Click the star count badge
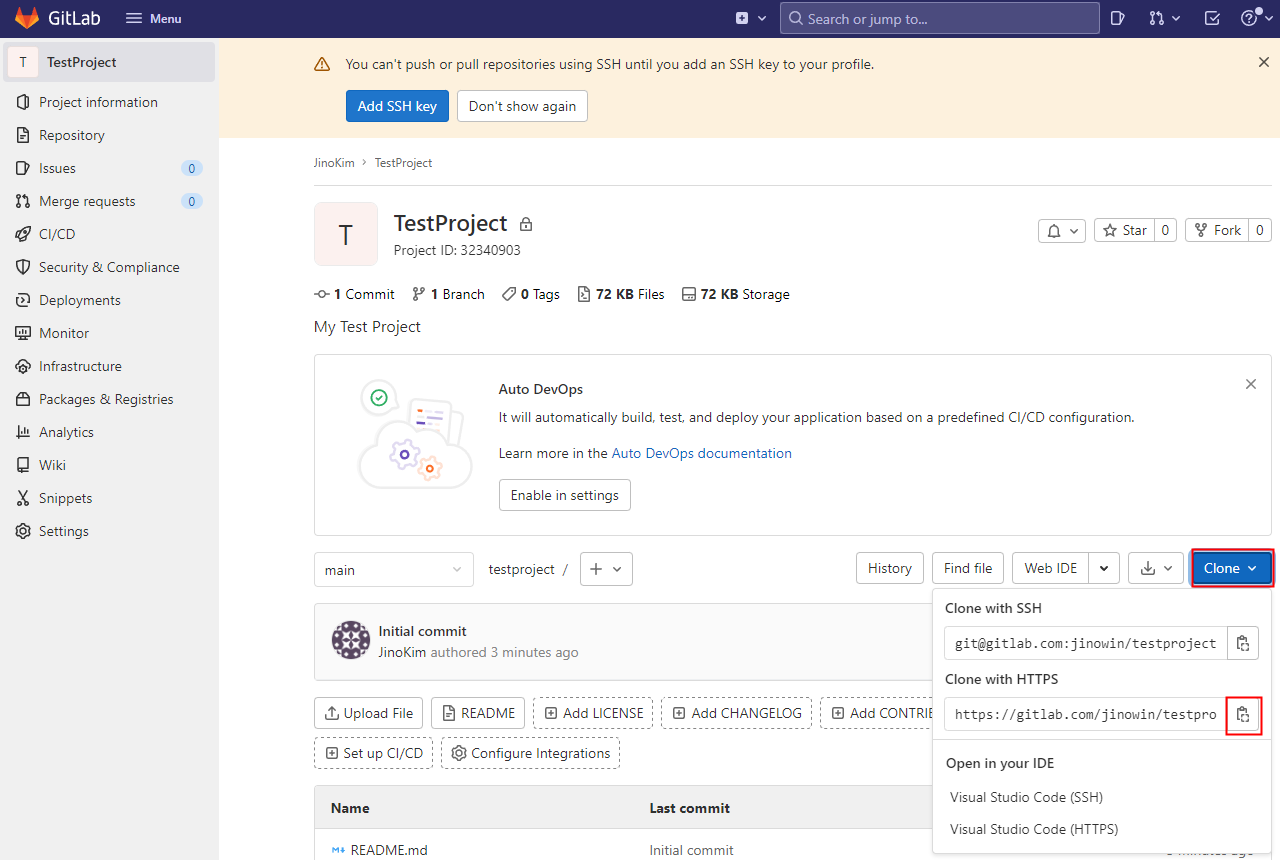 (x=1165, y=230)
